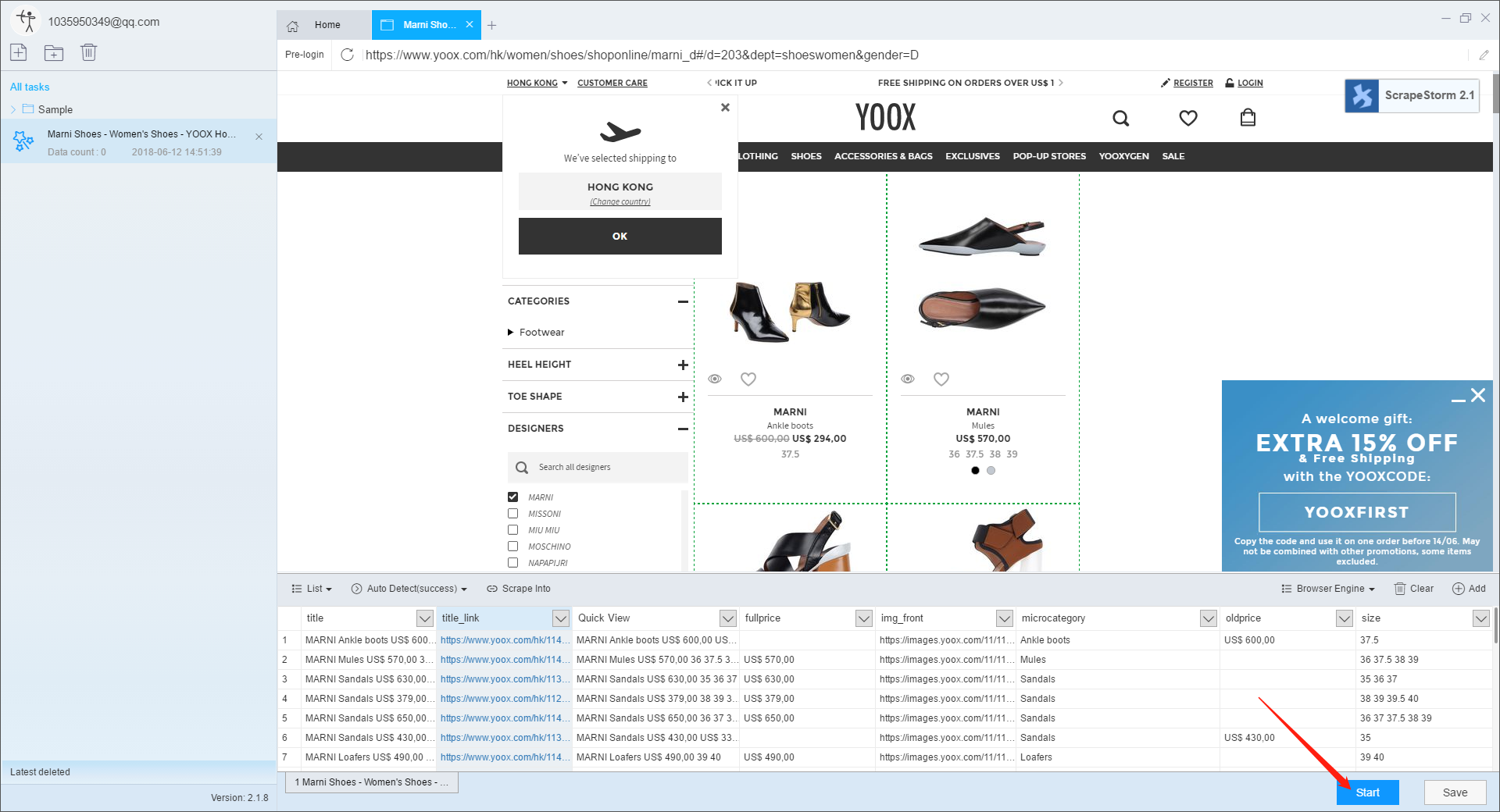Image resolution: width=1500 pixels, height=812 pixels.
Task: Click the Search all designers field
Action: (598, 467)
